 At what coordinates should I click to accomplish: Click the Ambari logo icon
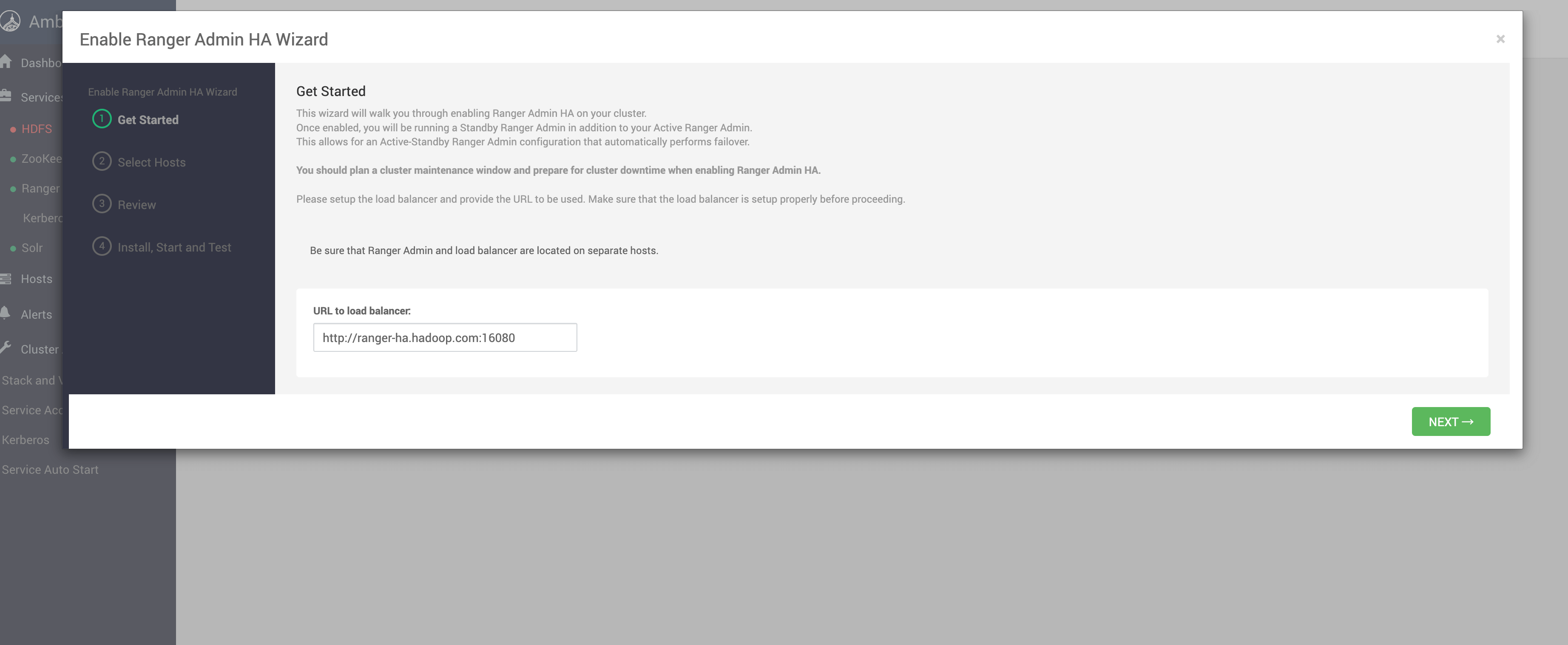tap(10, 21)
